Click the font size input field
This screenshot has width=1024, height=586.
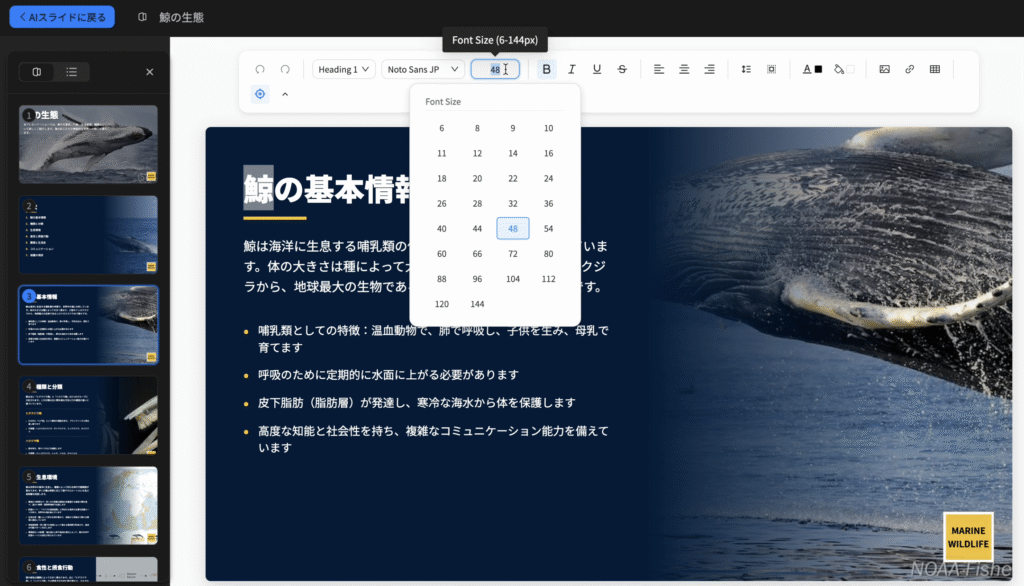[495, 69]
